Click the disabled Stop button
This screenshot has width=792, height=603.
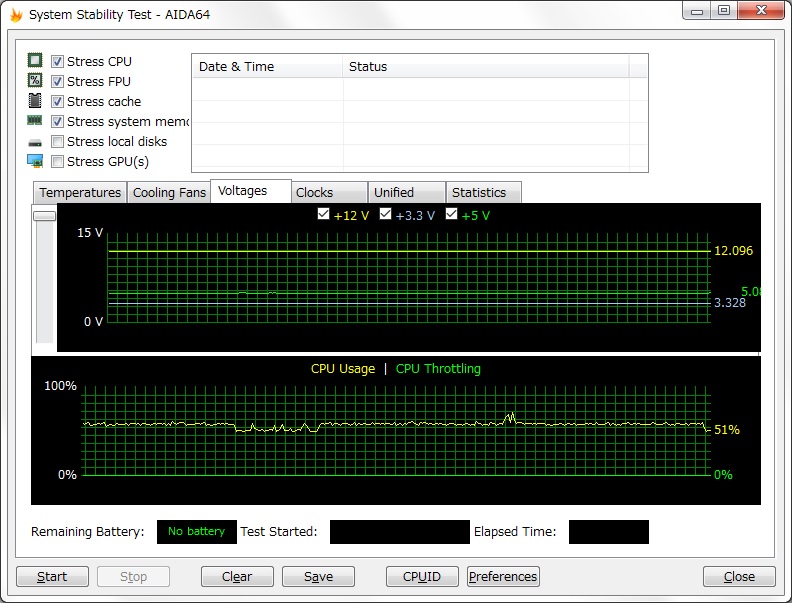click(133, 576)
